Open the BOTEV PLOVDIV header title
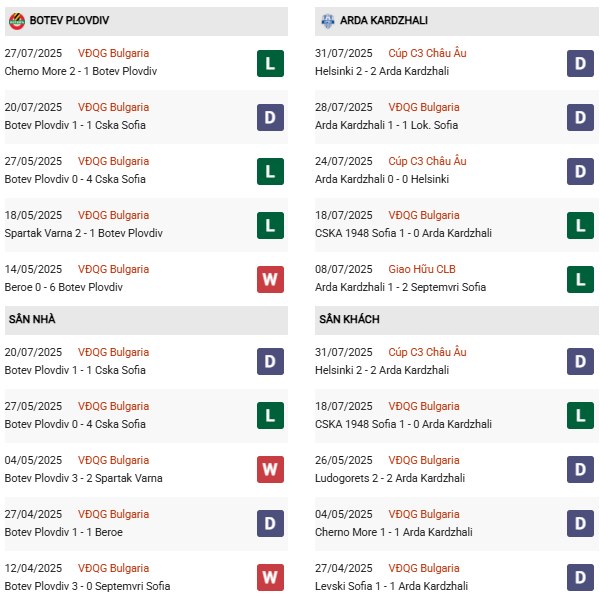Image resolution: width=600 pixels, height=599 pixels. pyautogui.click(x=72, y=20)
